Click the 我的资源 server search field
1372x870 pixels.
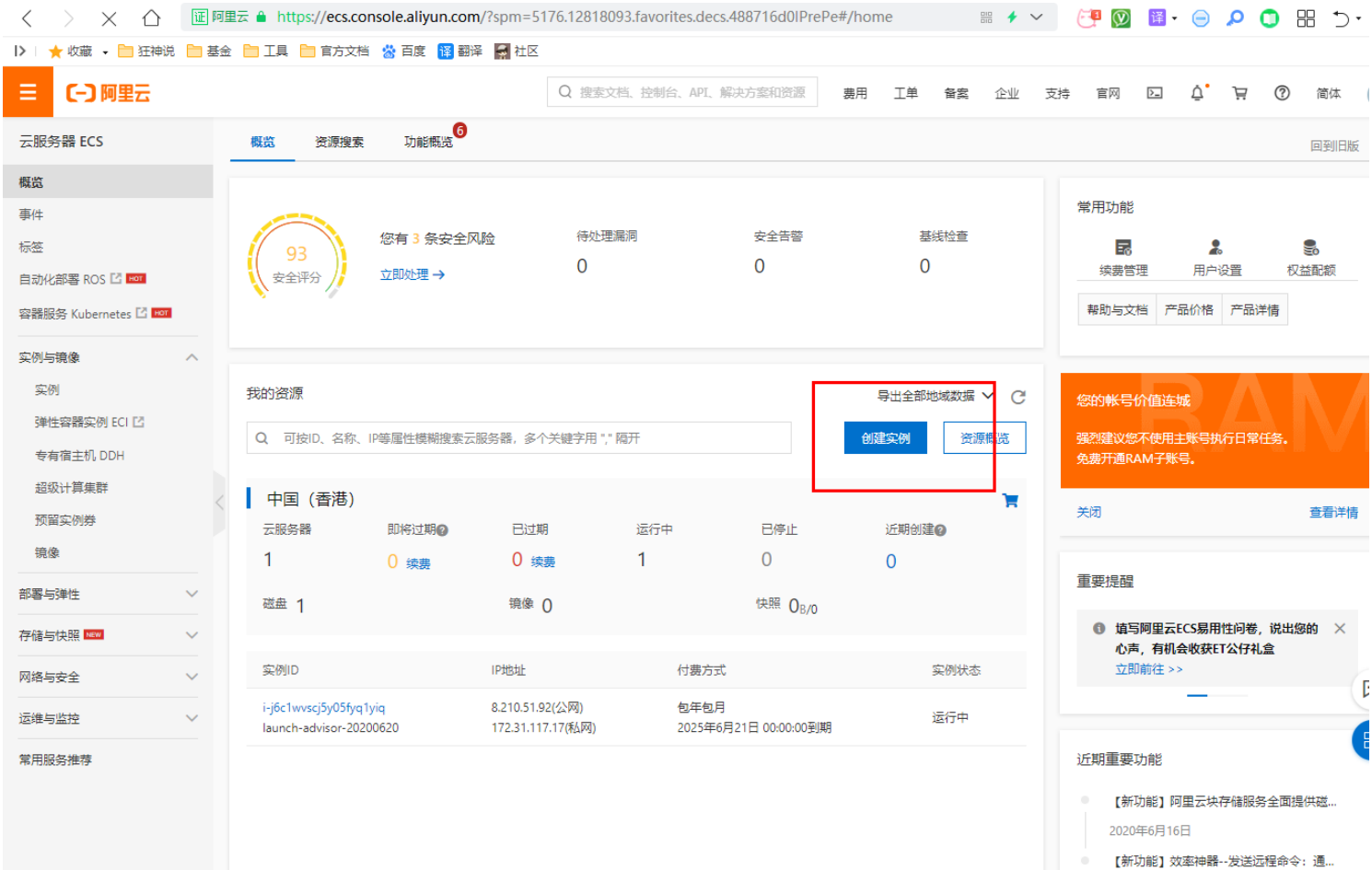click(x=518, y=438)
